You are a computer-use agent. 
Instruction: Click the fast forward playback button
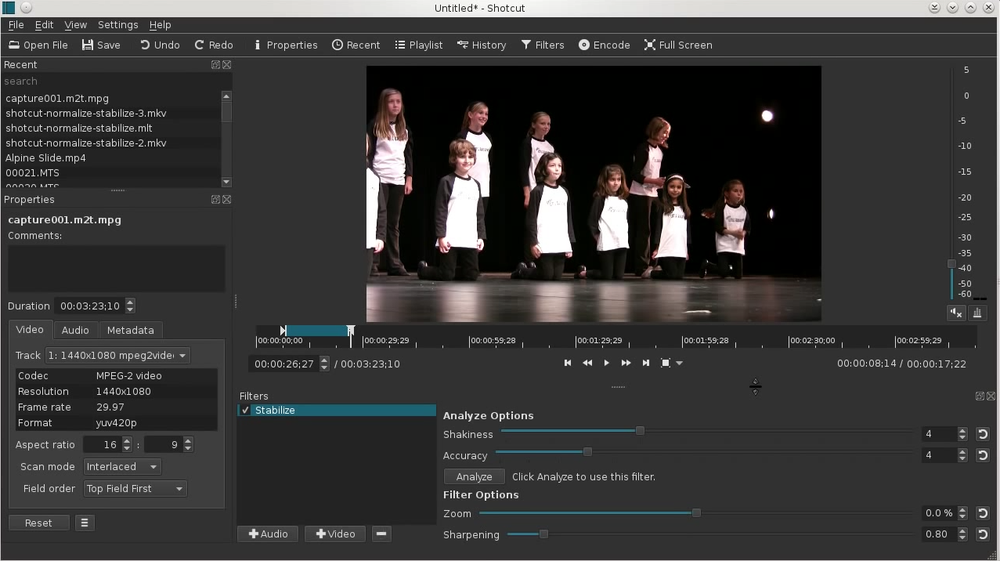(x=626, y=363)
